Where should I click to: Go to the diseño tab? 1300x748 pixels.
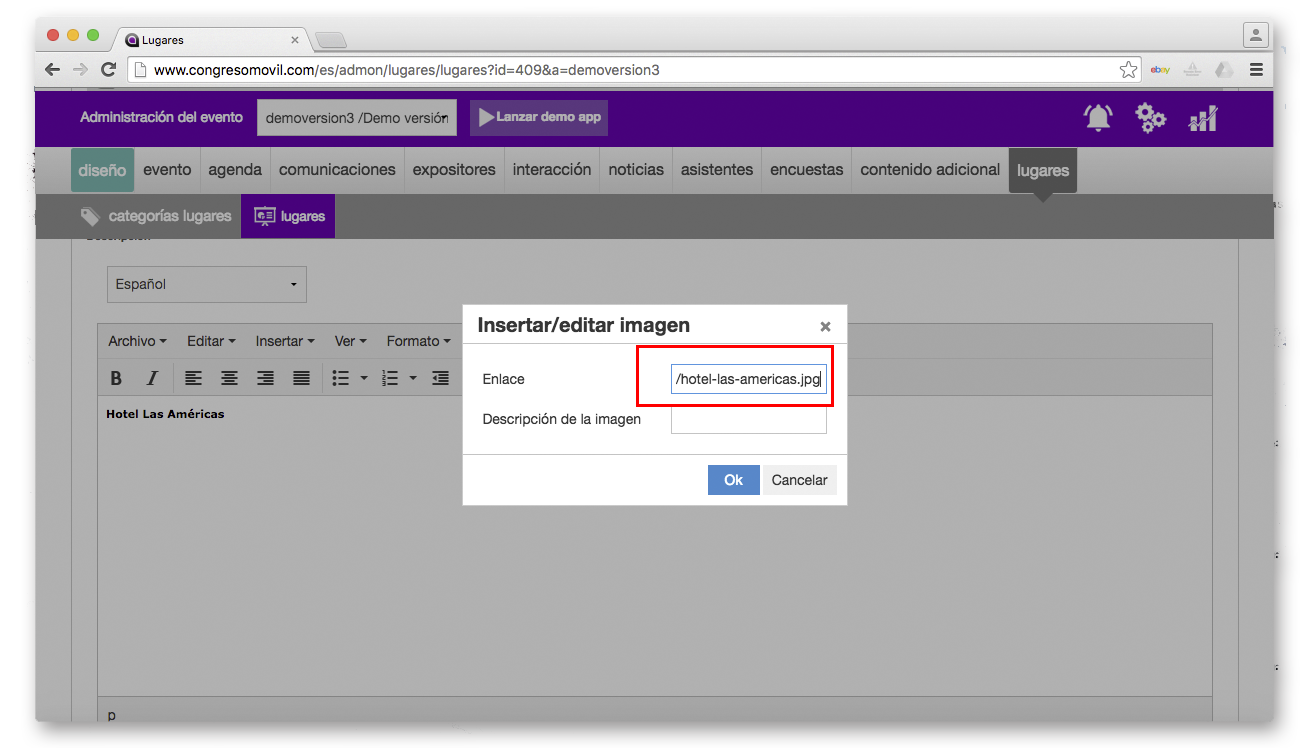pos(102,170)
